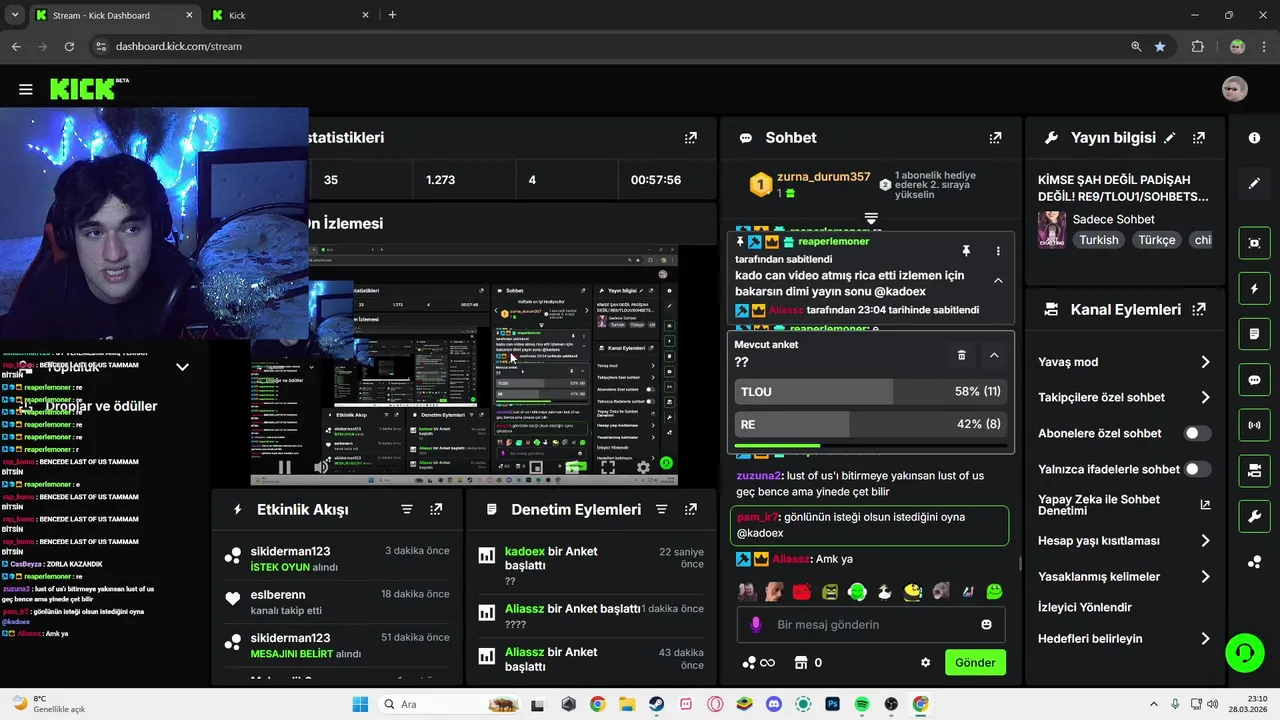Click İzleyici Yönlendir action
The height and width of the screenshot is (720, 1280).
click(x=1085, y=607)
